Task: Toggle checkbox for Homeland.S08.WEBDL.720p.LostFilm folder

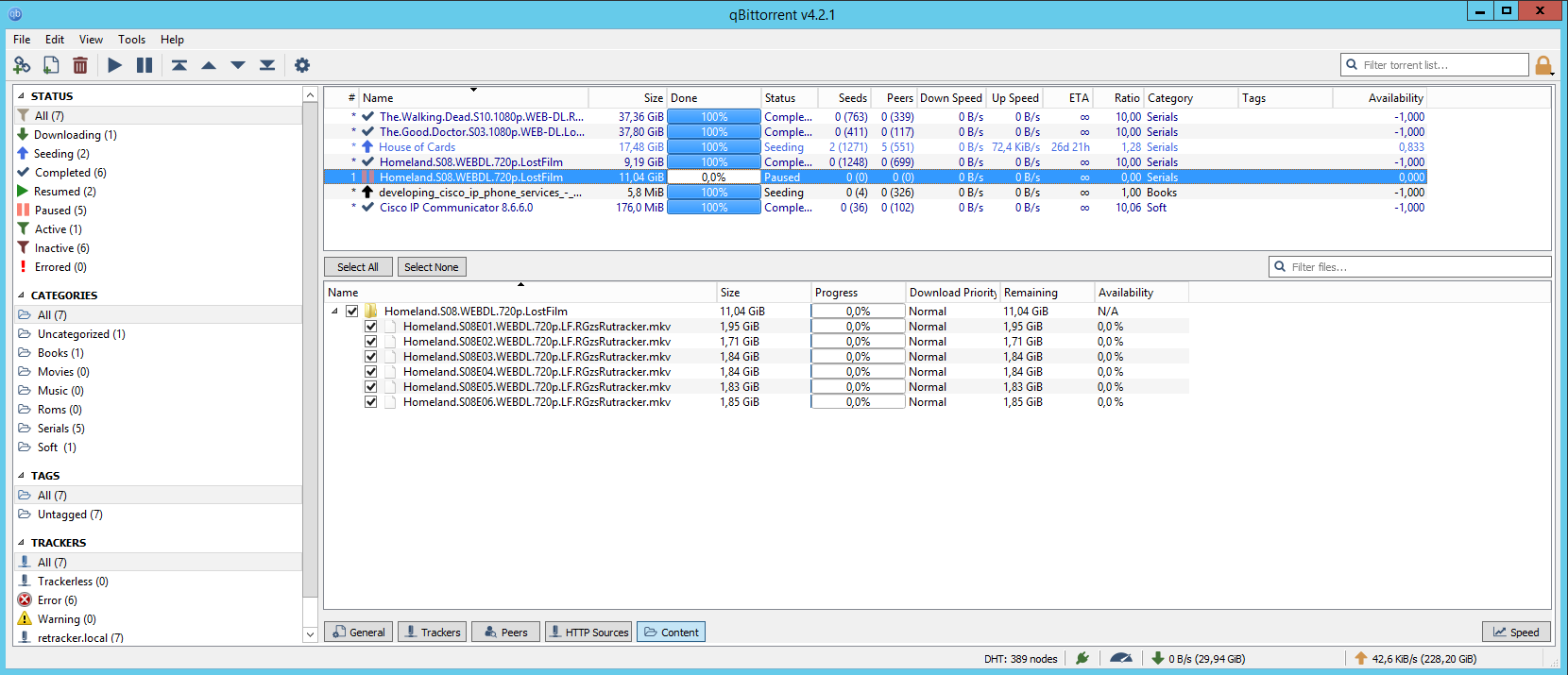Action: (352, 312)
